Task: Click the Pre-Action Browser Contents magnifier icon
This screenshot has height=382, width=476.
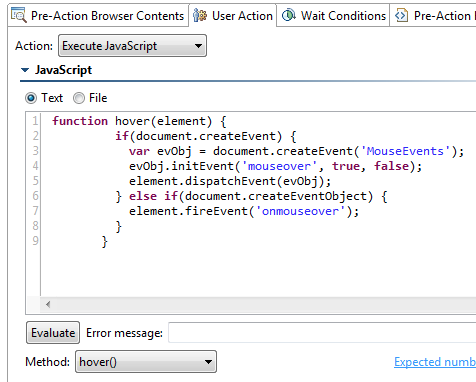Action: pyautogui.click(x=18, y=15)
